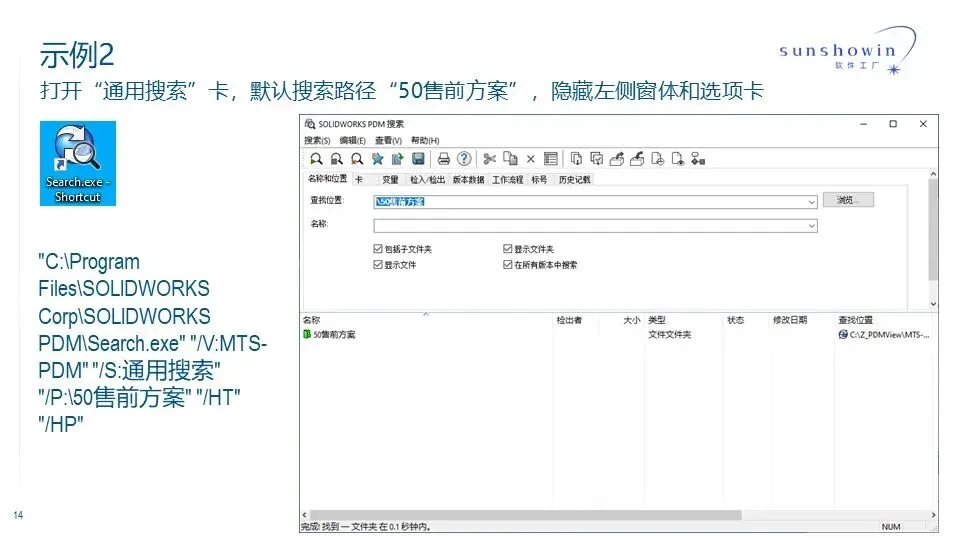
Task: Click the horizontal scrollbar thumb in results
Action: (525, 515)
